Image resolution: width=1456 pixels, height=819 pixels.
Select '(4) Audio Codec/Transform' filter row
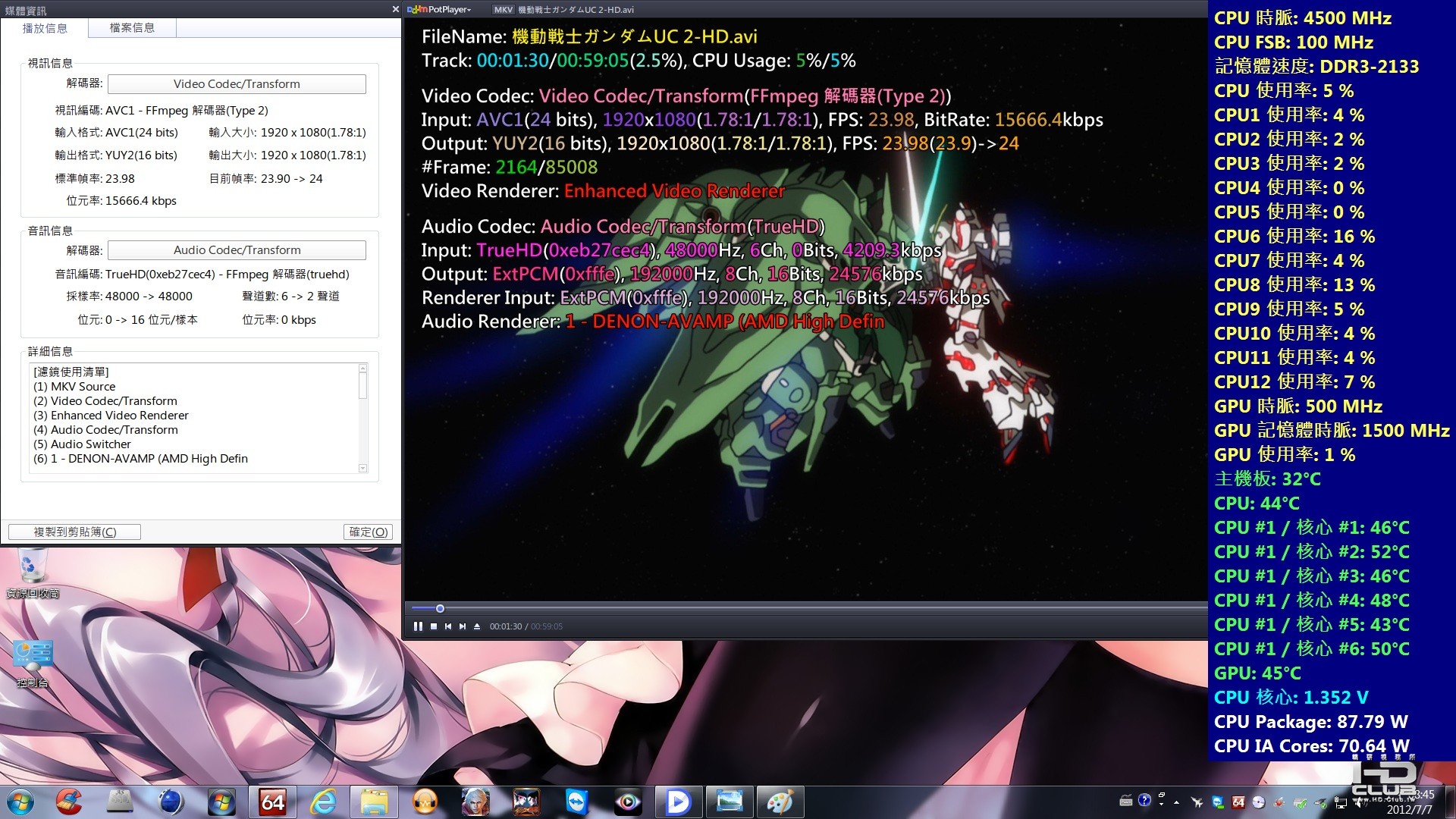coord(105,430)
